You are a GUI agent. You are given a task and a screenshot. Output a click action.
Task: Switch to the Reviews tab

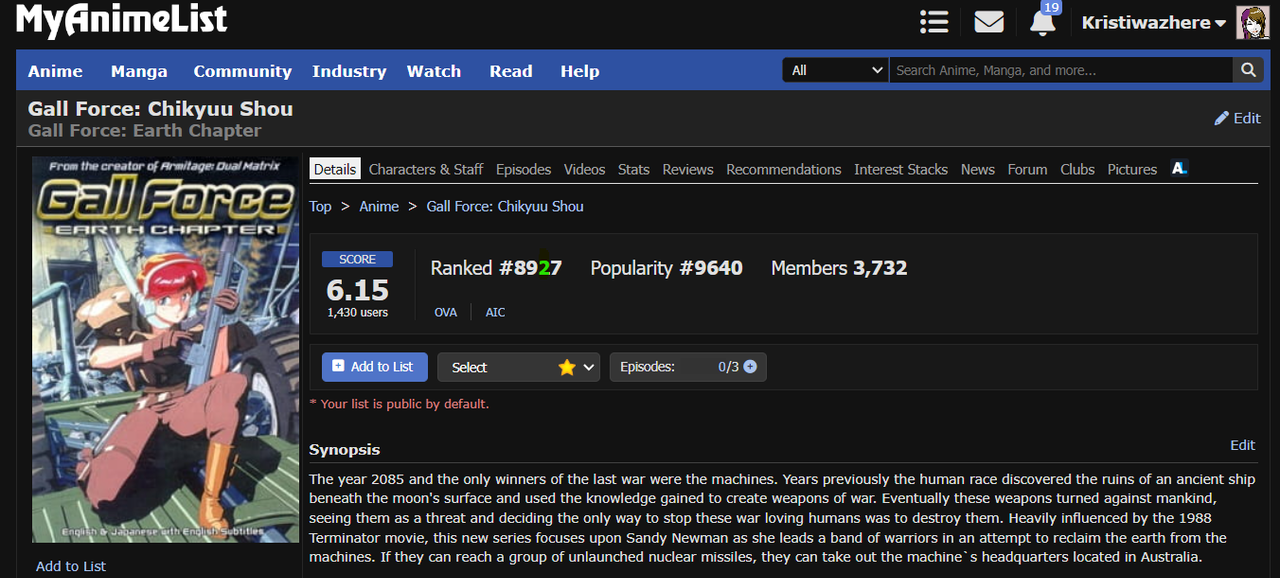click(x=688, y=169)
